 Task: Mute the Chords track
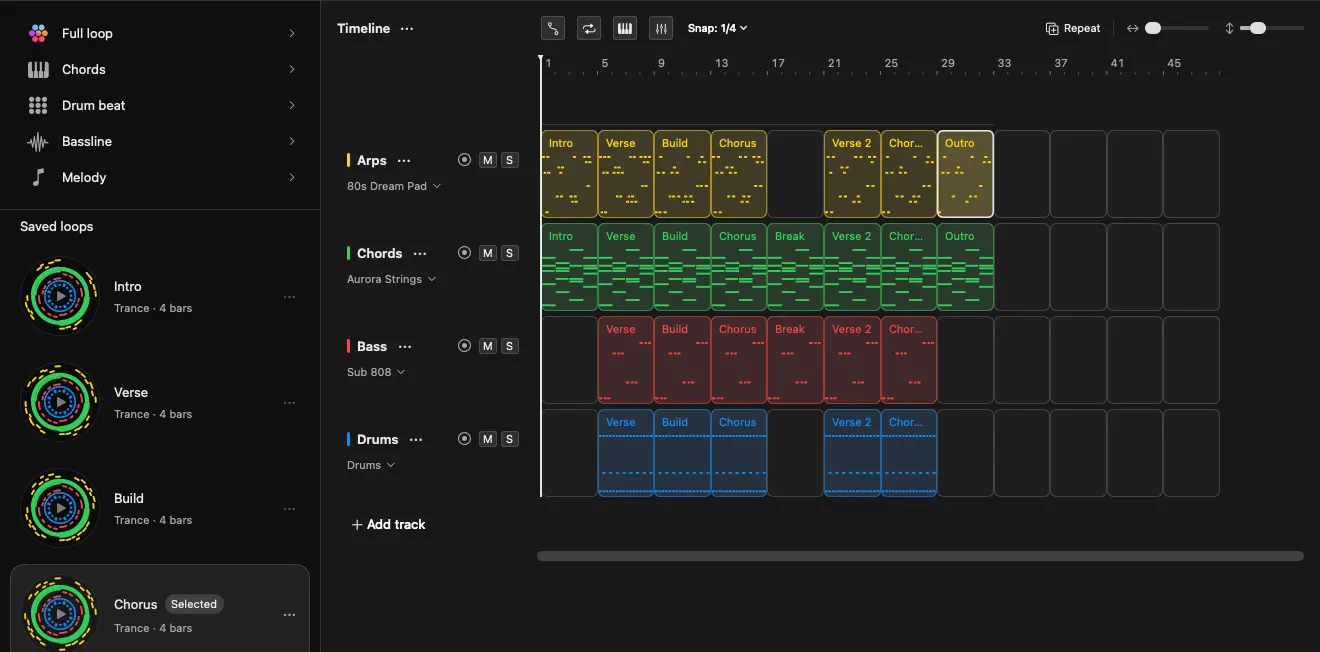[x=487, y=253]
